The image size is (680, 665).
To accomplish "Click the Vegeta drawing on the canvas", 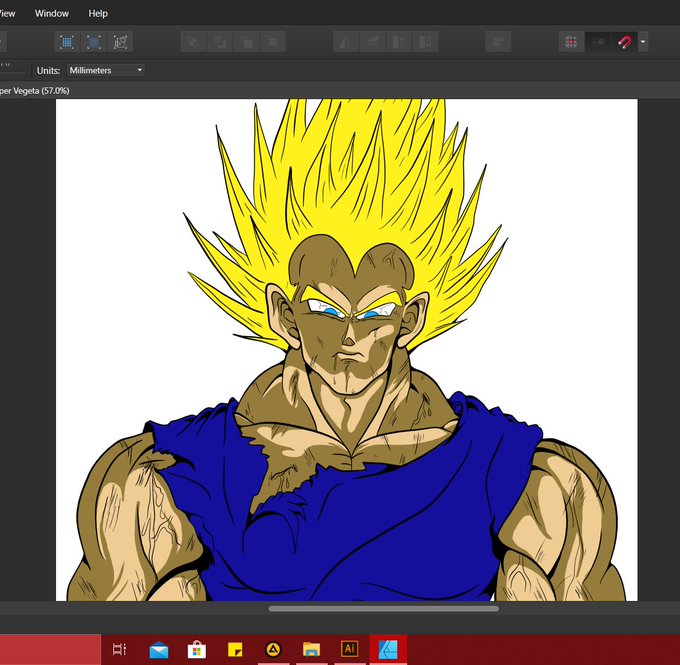I will [347, 350].
